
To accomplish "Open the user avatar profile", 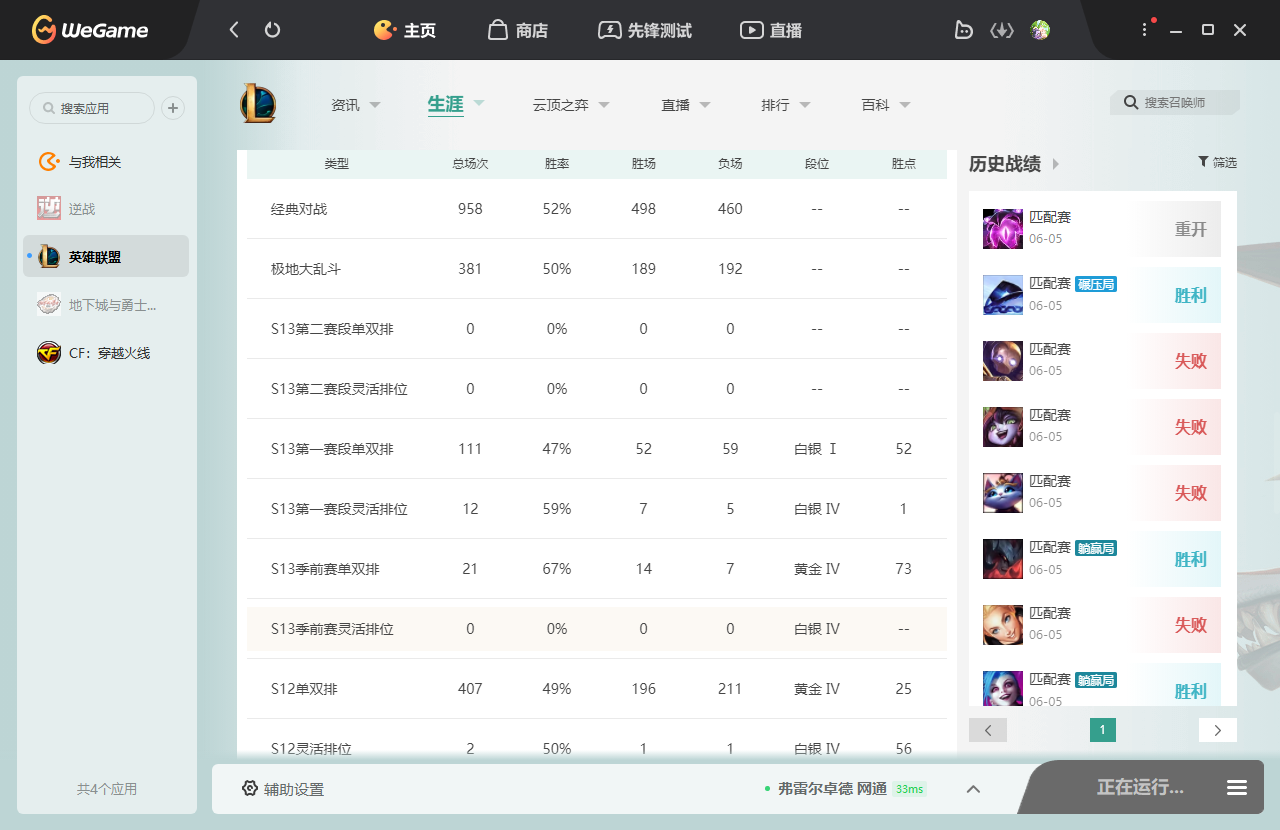I will (1040, 30).
